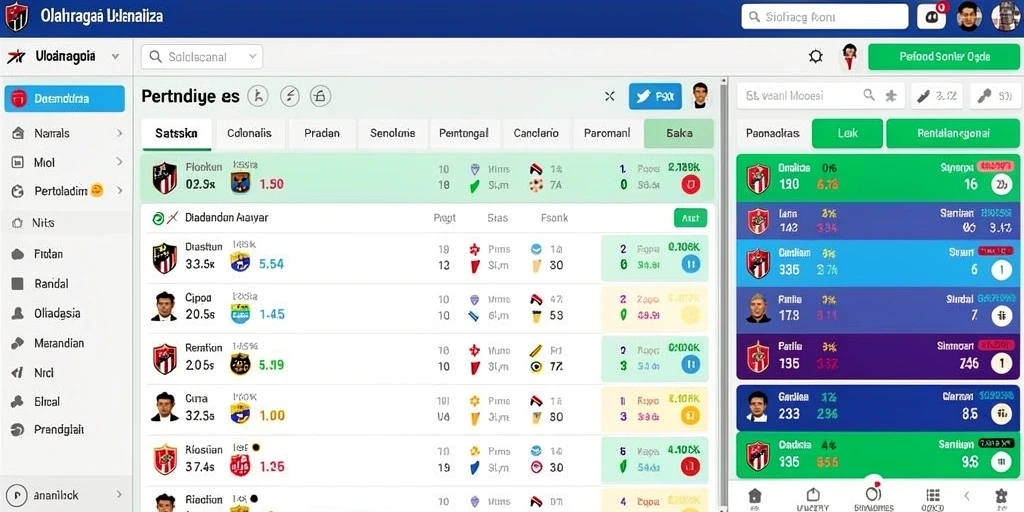Click the main list vertical scrollbar

[x=724, y=294]
